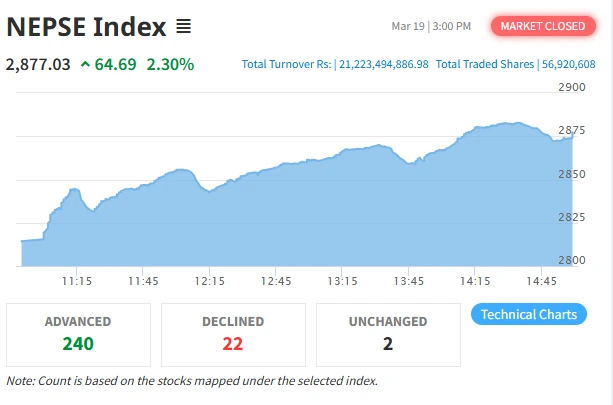Select the ADVANCED 240 stocks box
The height and width of the screenshot is (405, 613).
coord(78,334)
